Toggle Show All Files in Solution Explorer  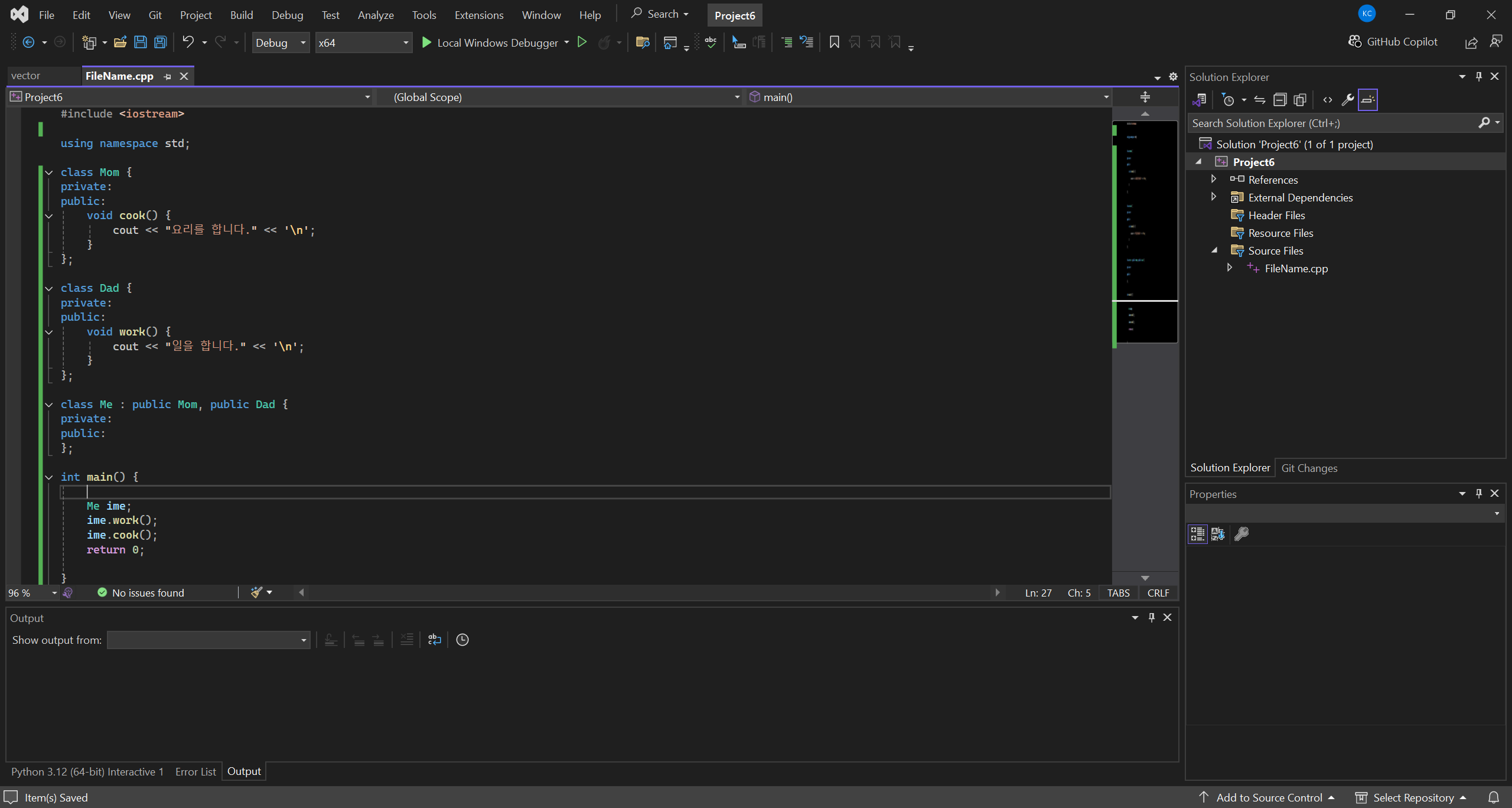(1299, 100)
